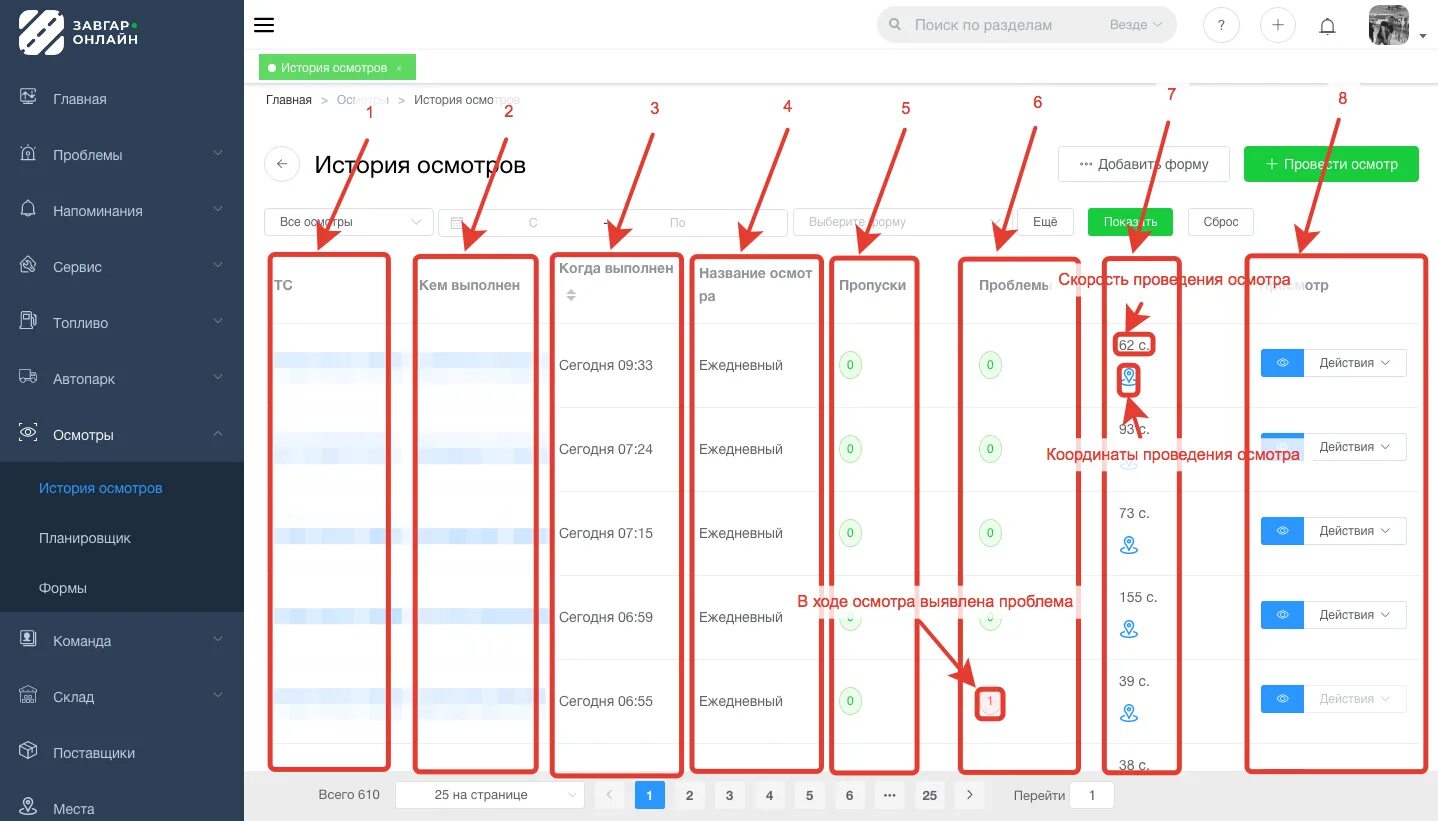Click the Напоминания bell icon in sidebar

tap(29, 210)
